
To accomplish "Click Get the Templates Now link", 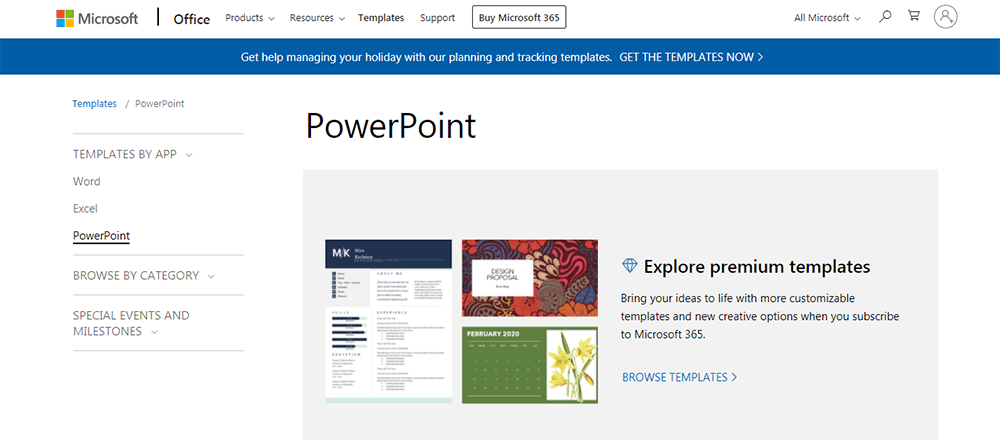I will tap(691, 57).
